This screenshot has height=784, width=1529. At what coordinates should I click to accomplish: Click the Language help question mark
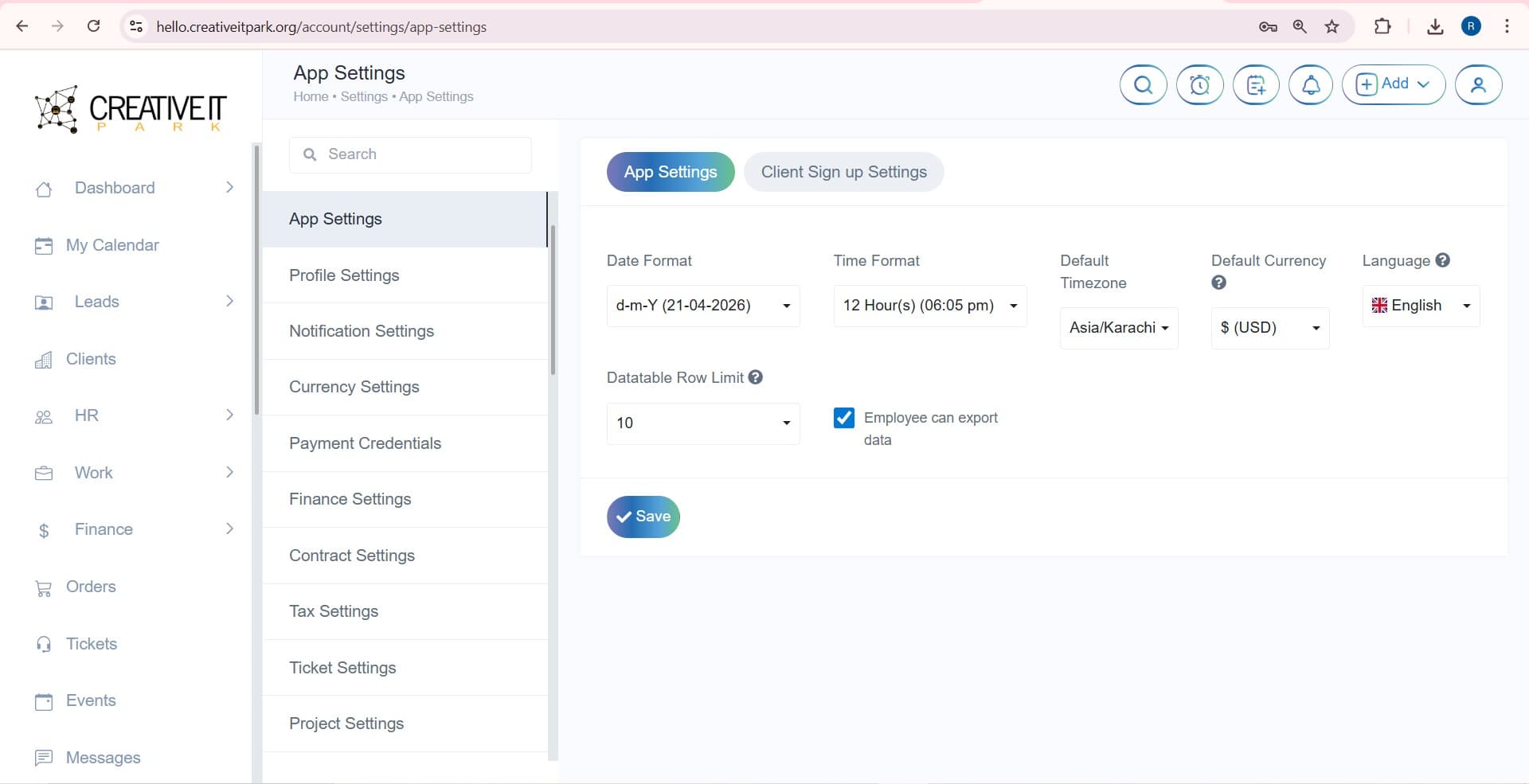point(1442,260)
